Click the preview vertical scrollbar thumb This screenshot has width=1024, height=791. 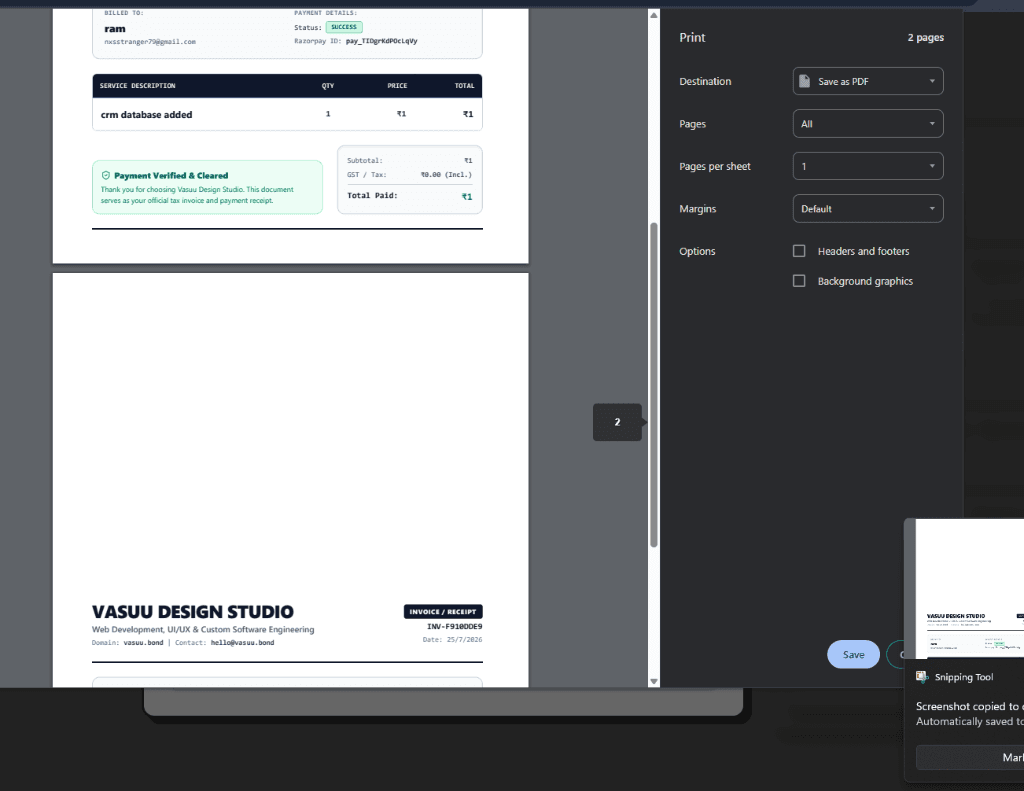(x=654, y=385)
